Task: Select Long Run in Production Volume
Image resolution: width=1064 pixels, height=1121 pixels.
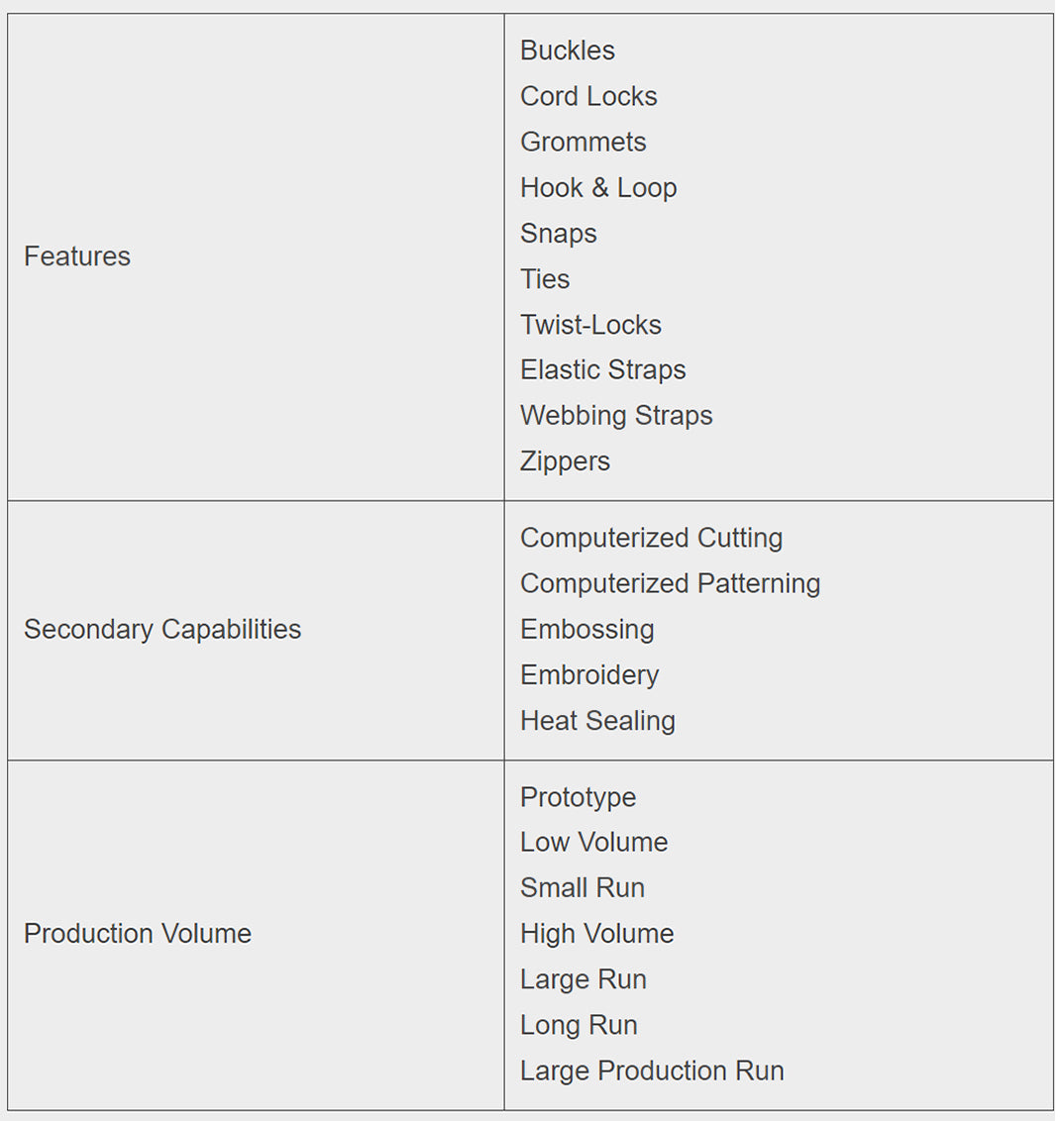Action: coord(579,1025)
